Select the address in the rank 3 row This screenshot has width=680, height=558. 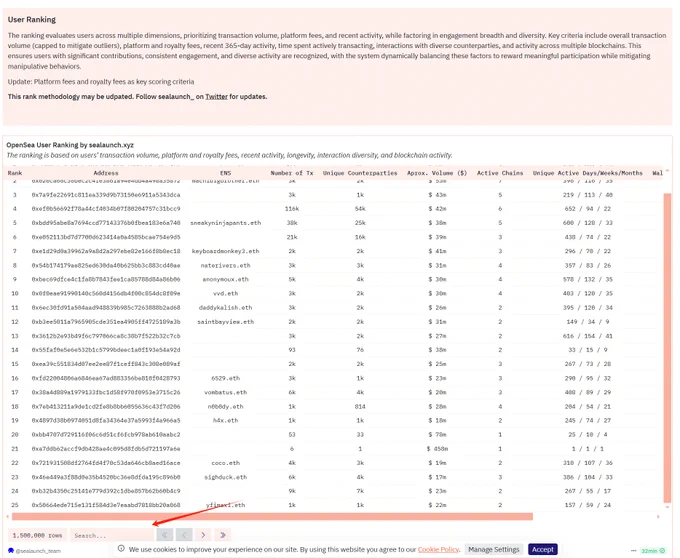(x=106, y=195)
